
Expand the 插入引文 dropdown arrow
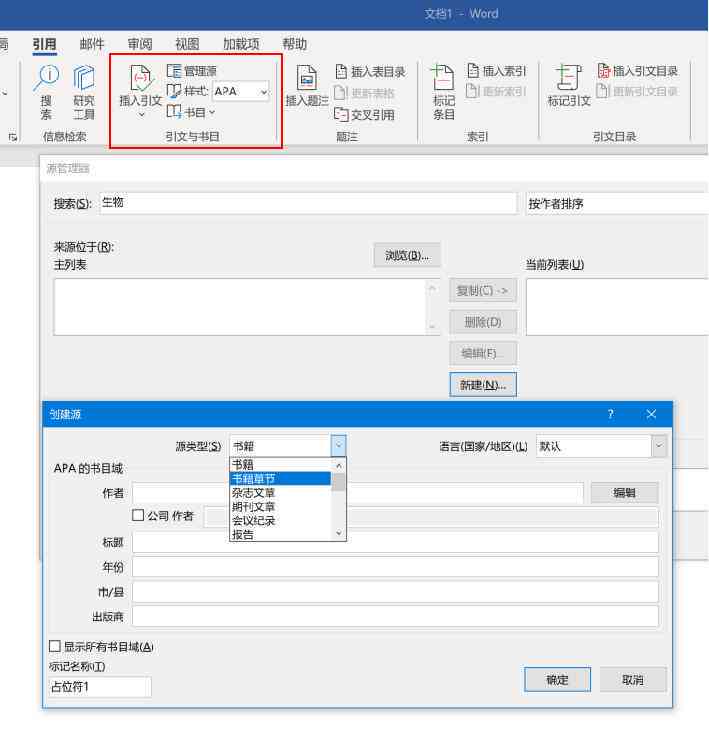[142, 114]
